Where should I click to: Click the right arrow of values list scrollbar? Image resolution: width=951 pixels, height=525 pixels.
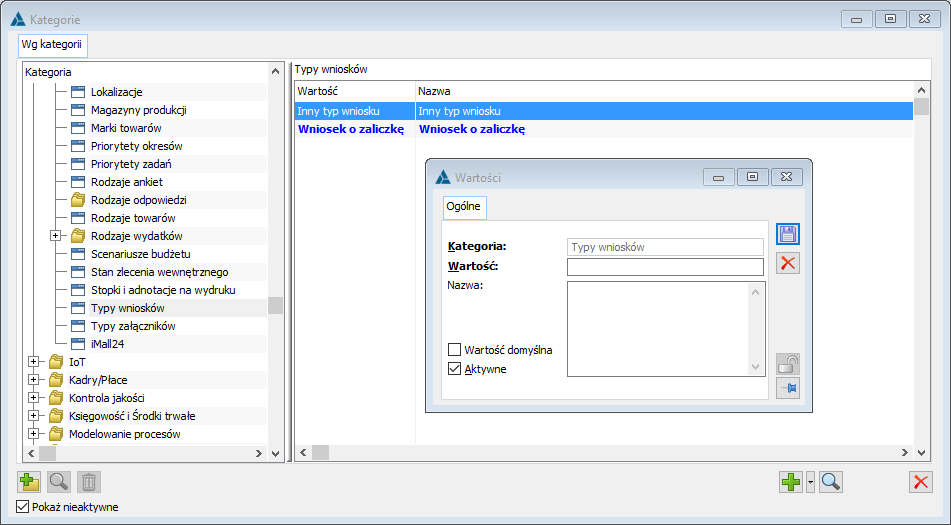pos(904,452)
